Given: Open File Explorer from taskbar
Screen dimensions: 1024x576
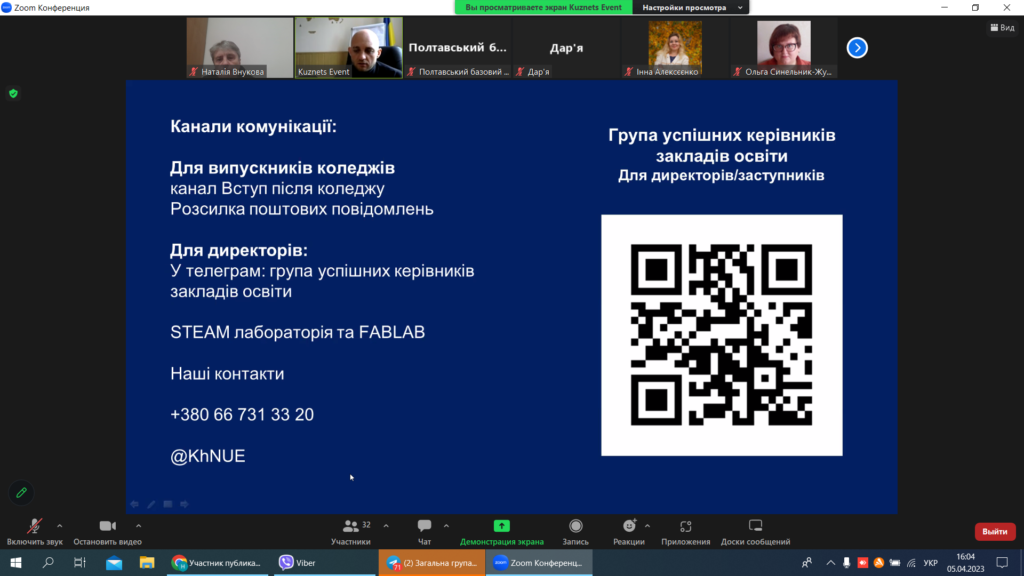Looking at the screenshot, I should 147,562.
